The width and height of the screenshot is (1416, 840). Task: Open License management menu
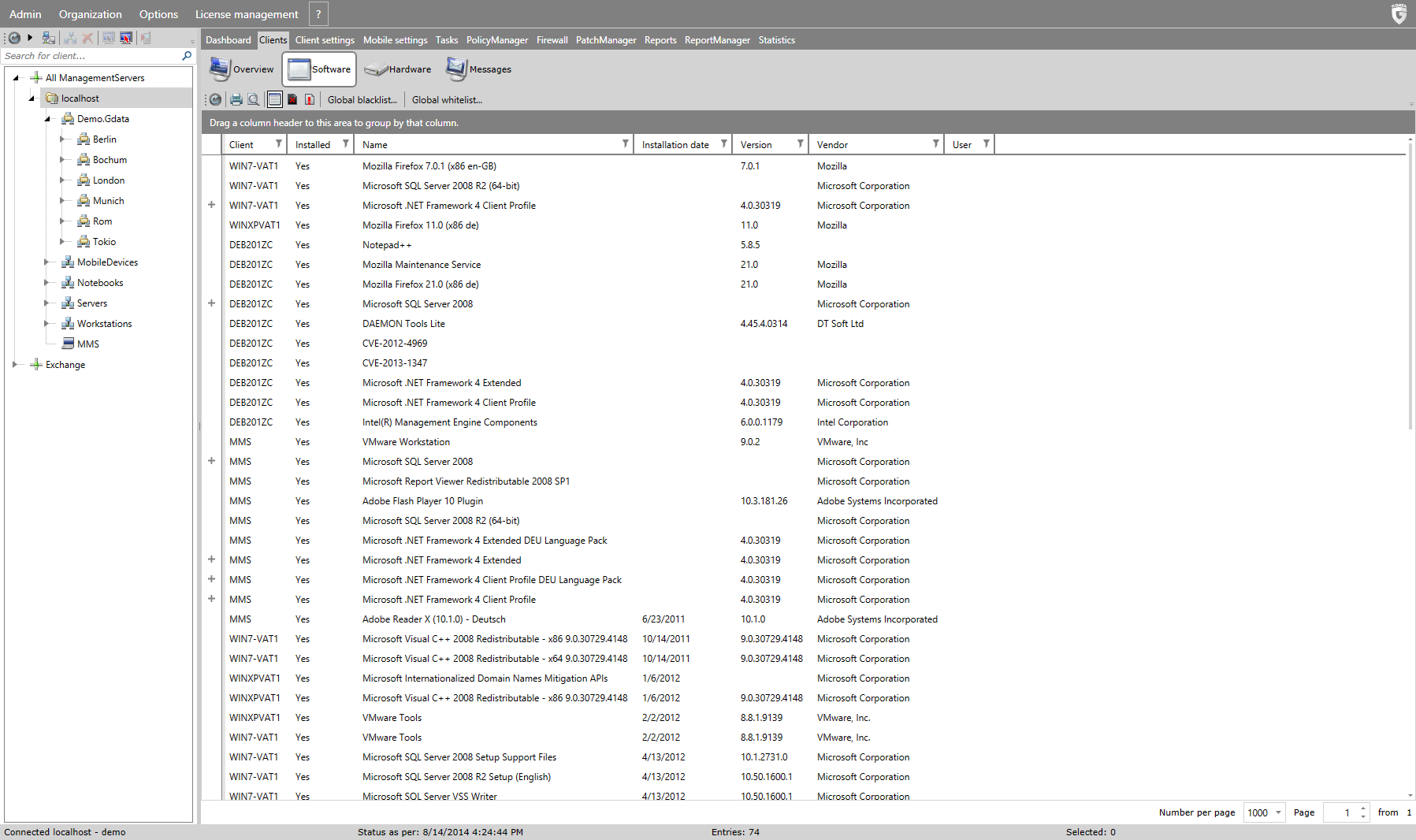coord(247,14)
